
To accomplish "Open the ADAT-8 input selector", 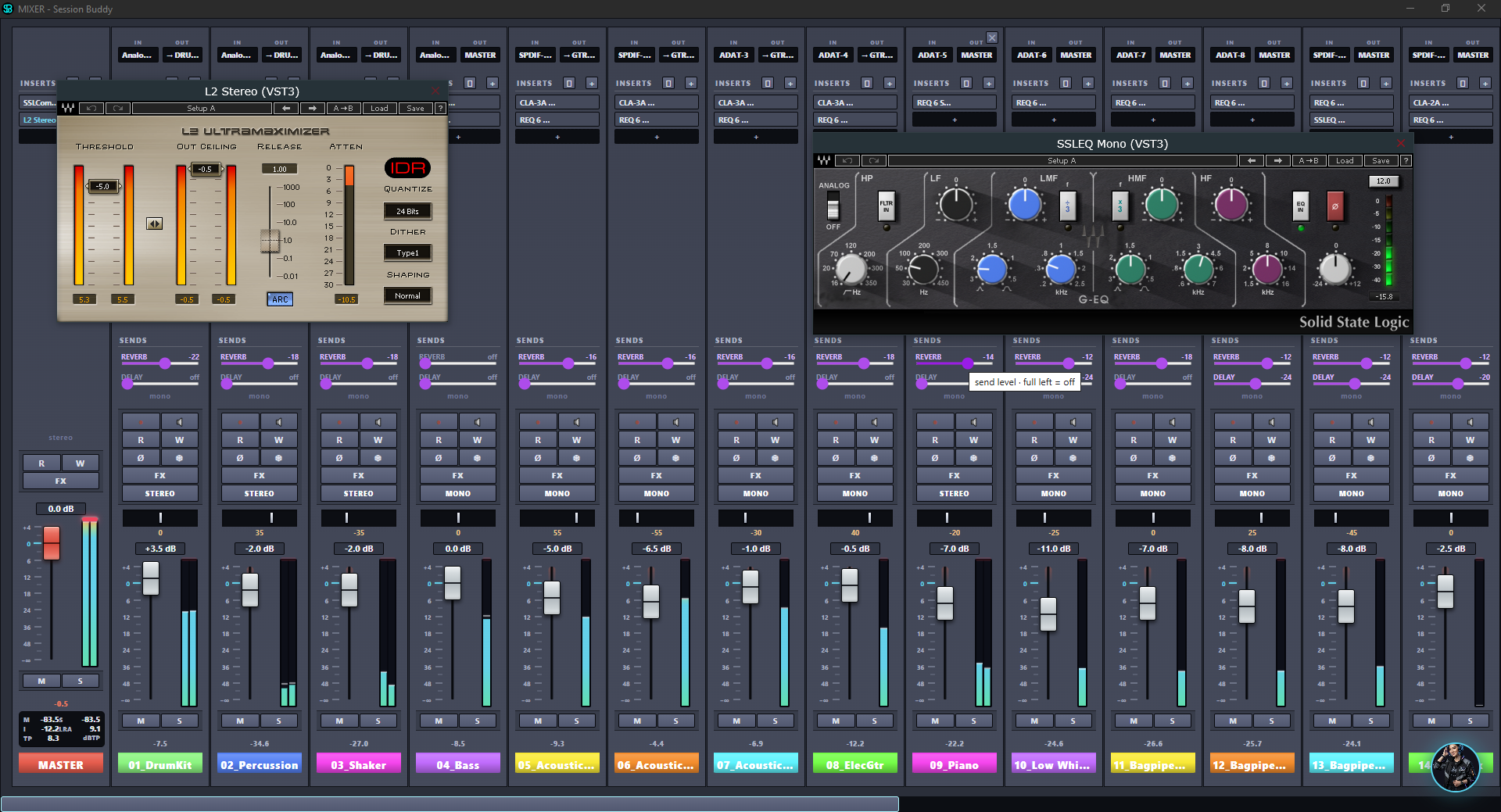I will pos(1231,55).
